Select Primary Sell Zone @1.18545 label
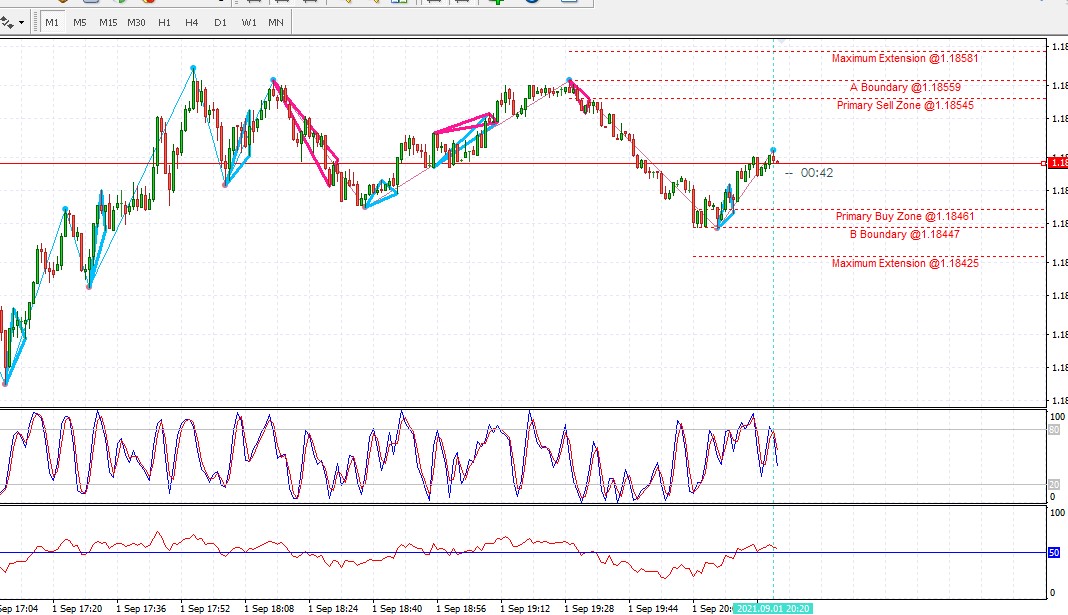Screen dimensions: 1068x615 (x=904, y=105)
